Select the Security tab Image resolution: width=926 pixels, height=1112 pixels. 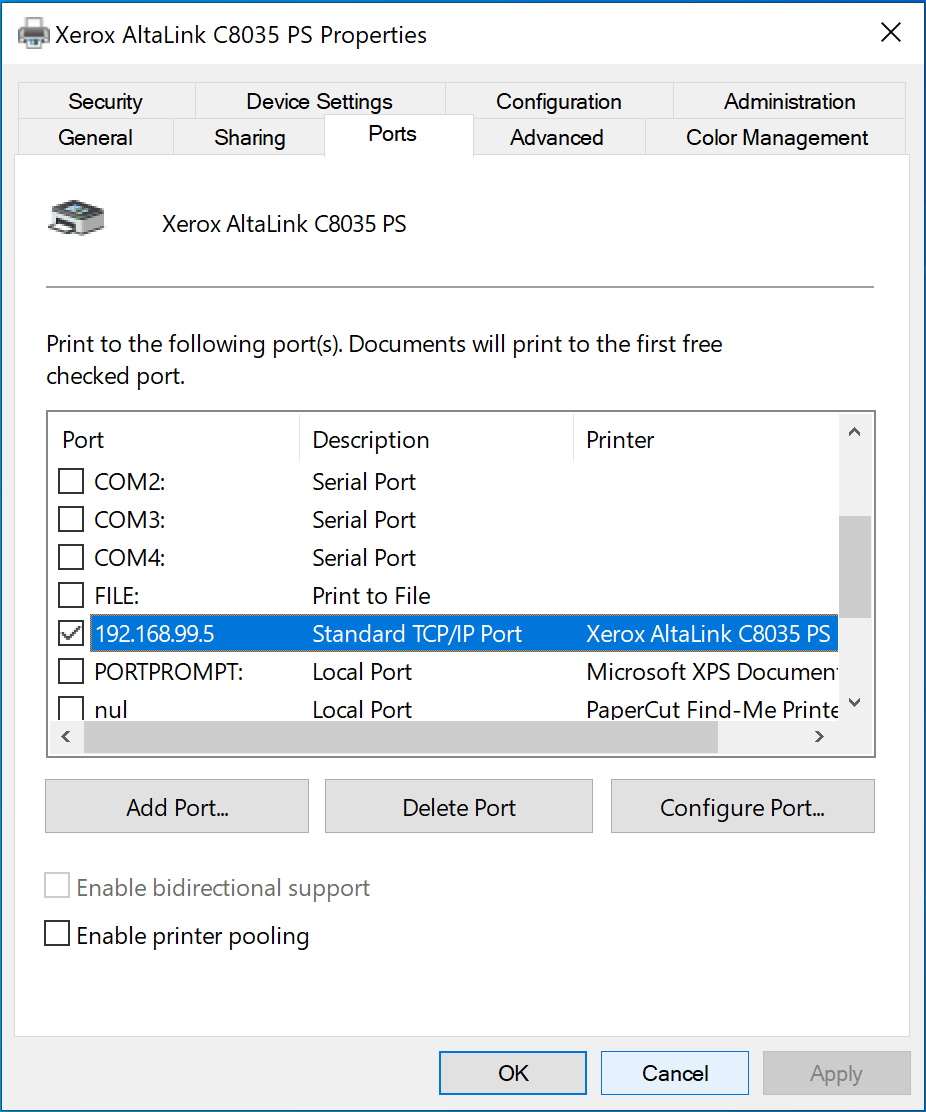click(105, 101)
